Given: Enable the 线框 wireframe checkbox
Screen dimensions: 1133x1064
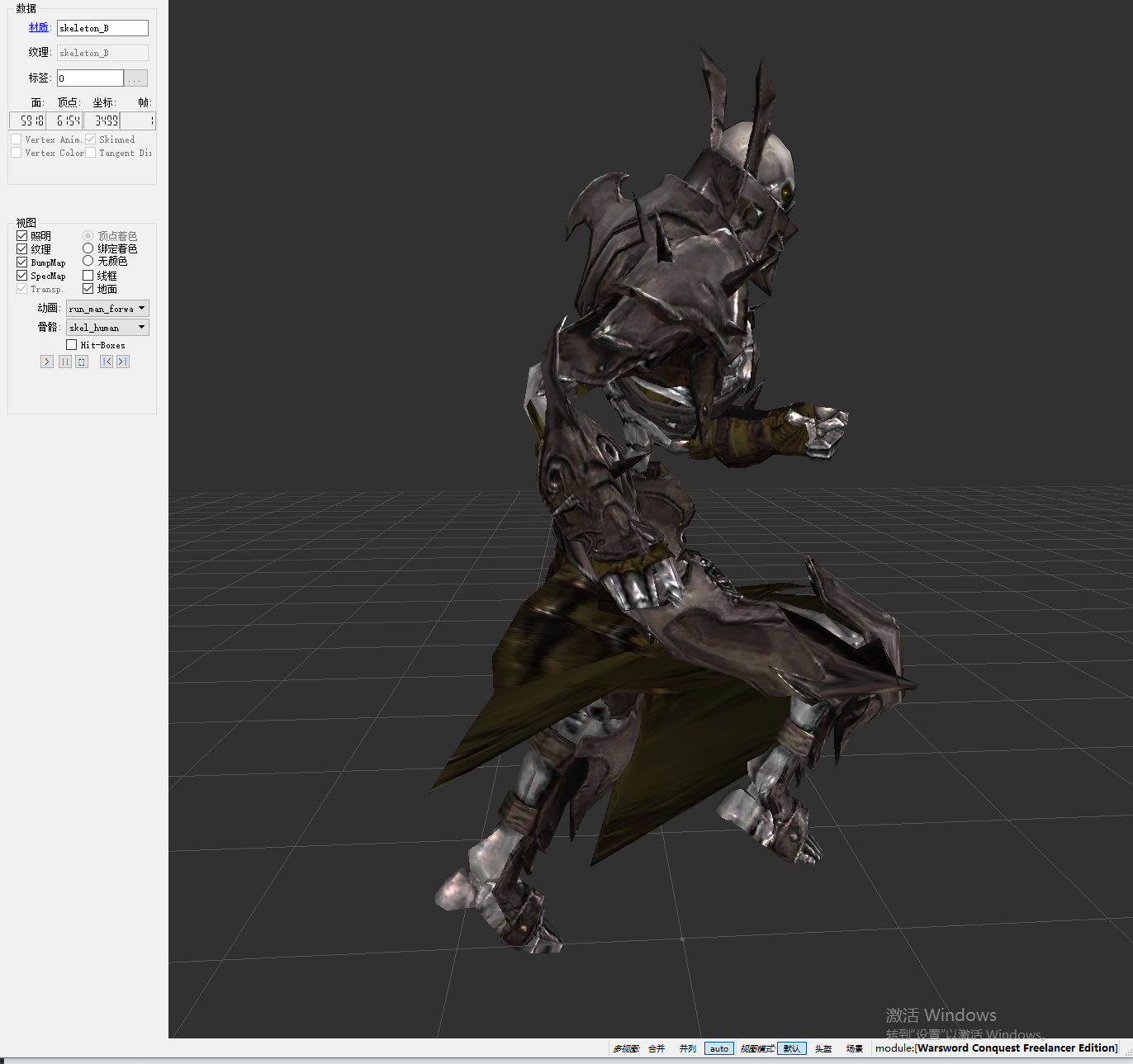Looking at the screenshot, I should (x=88, y=276).
